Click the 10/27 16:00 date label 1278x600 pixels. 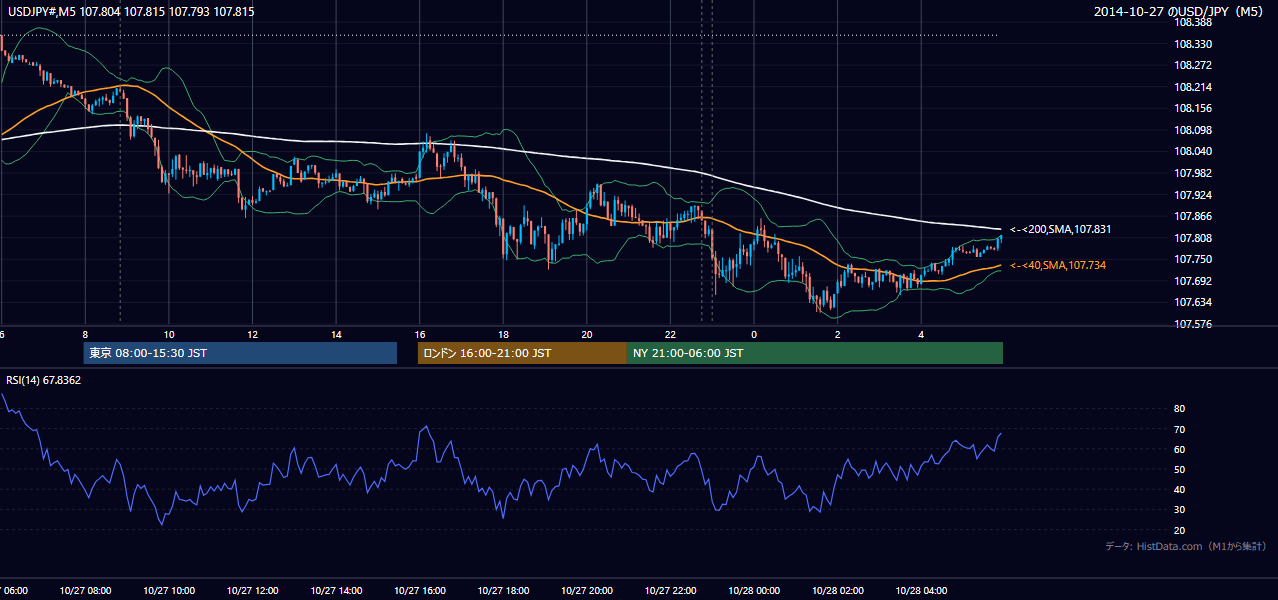[x=420, y=591]
